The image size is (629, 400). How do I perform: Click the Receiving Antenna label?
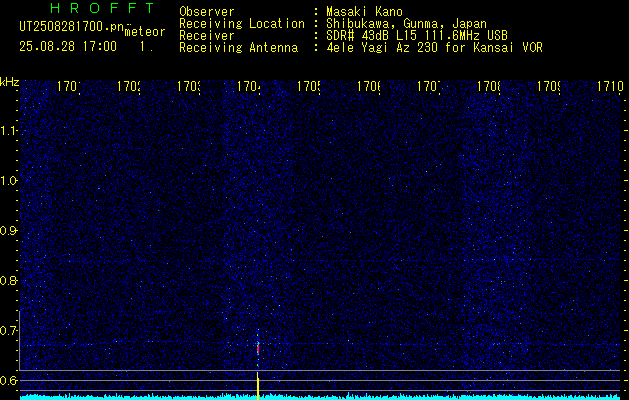click(238, 48)
